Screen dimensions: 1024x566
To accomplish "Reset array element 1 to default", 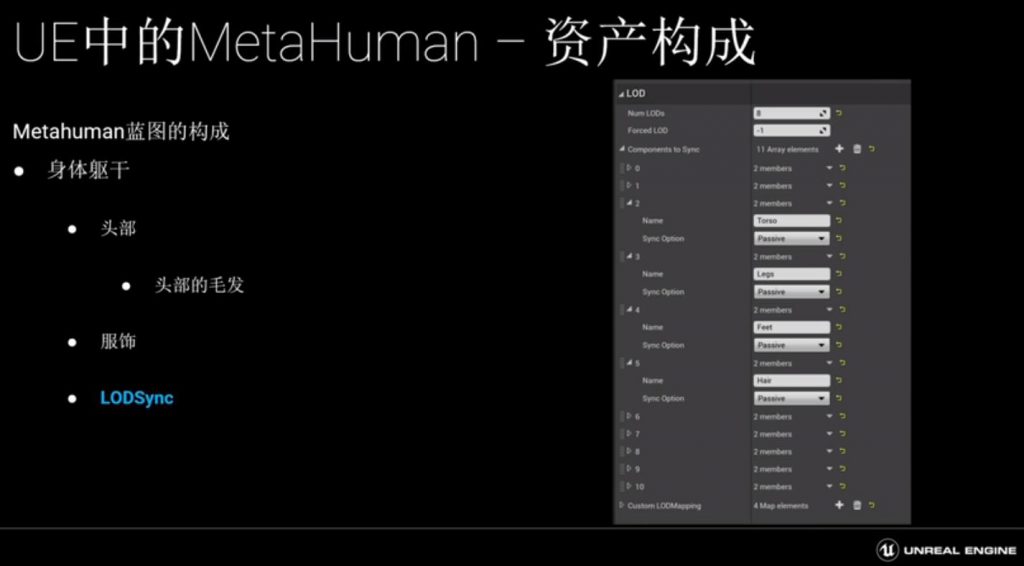I will [x=842, y=185].
